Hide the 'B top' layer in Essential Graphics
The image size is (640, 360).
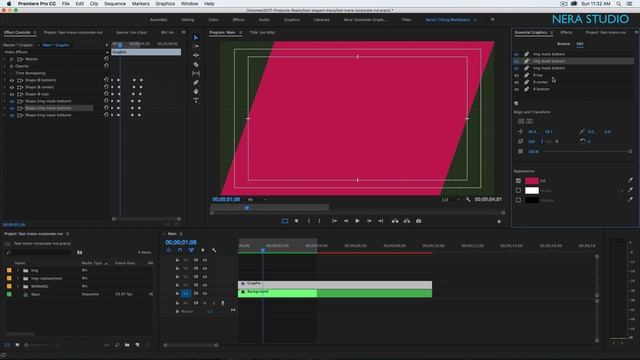click(x=517, y=75)
